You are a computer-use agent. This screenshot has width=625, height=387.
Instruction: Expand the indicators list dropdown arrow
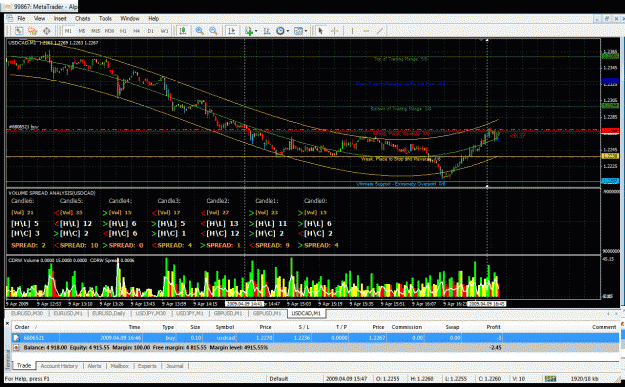(256, 31)
